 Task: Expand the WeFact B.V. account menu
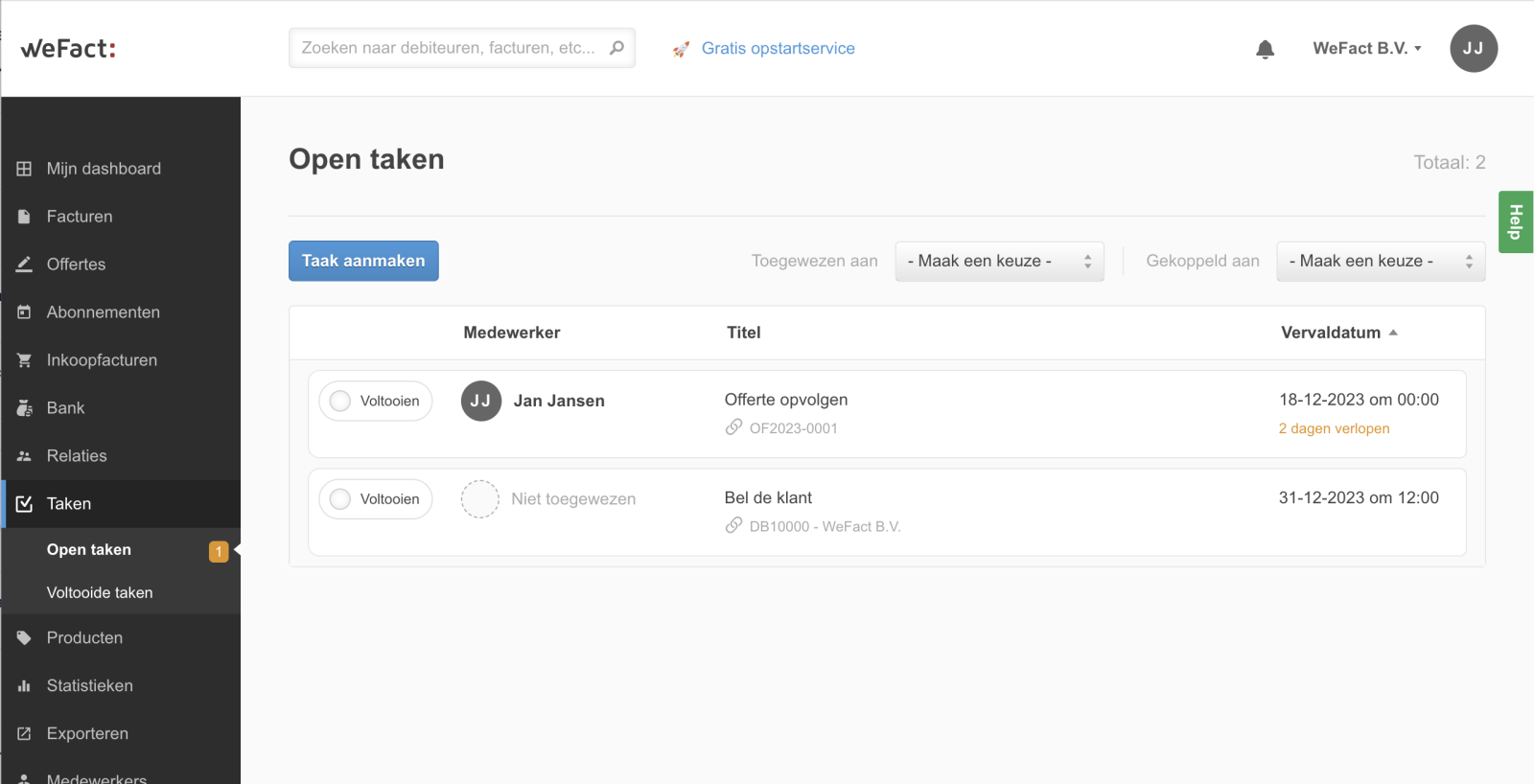(1367, 48)
